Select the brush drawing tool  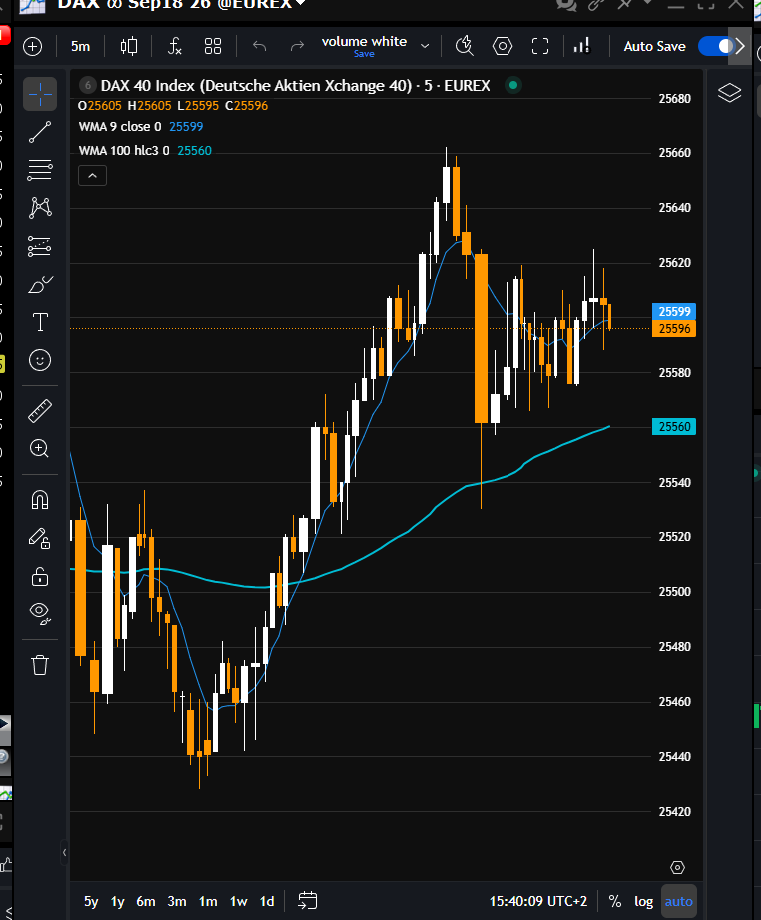[x=40, y=285]
